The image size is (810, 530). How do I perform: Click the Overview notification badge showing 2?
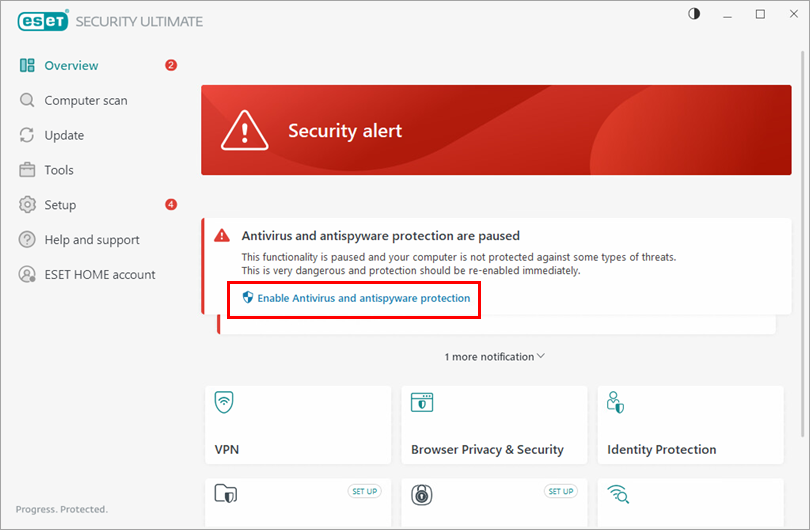point(171,66)
